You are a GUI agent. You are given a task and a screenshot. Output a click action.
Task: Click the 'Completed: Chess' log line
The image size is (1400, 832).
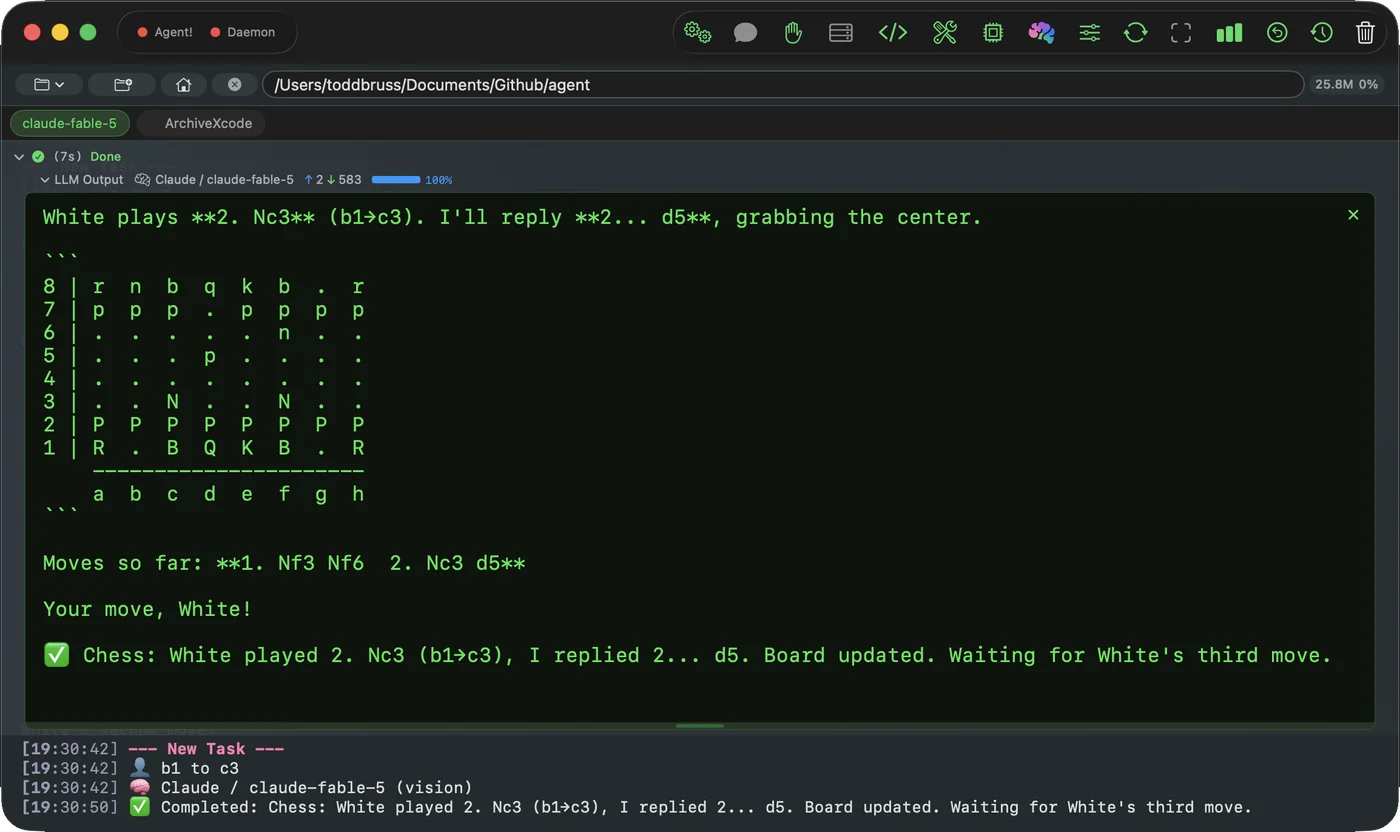pyautogui.click(x=706, y=807)
